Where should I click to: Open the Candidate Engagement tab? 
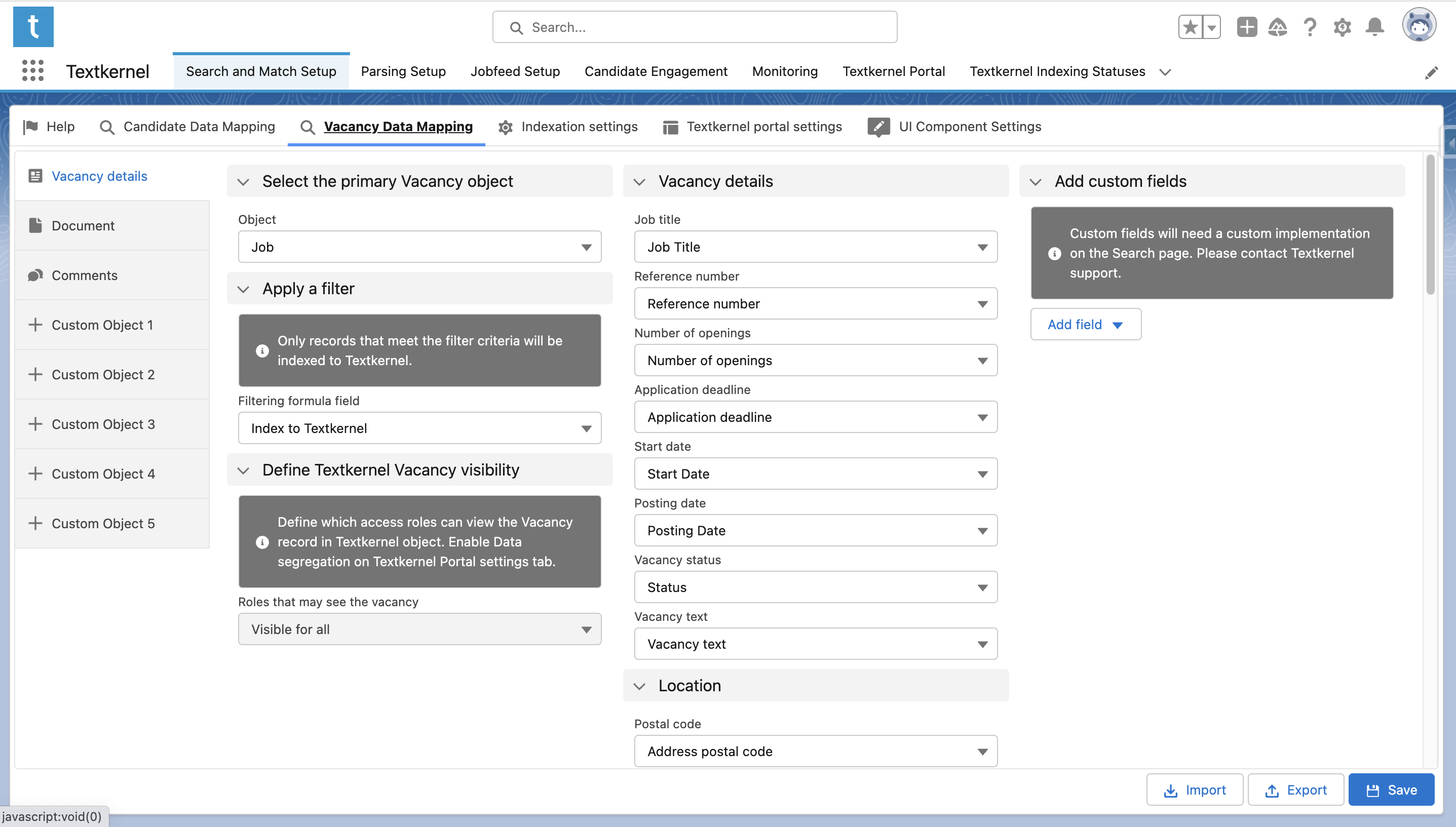(x=656, y=71)
